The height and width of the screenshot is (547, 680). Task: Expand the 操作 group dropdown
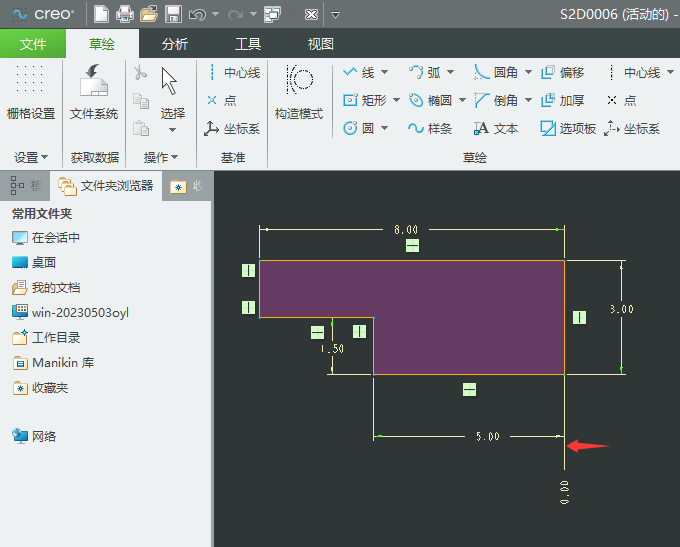coord(160,157)
